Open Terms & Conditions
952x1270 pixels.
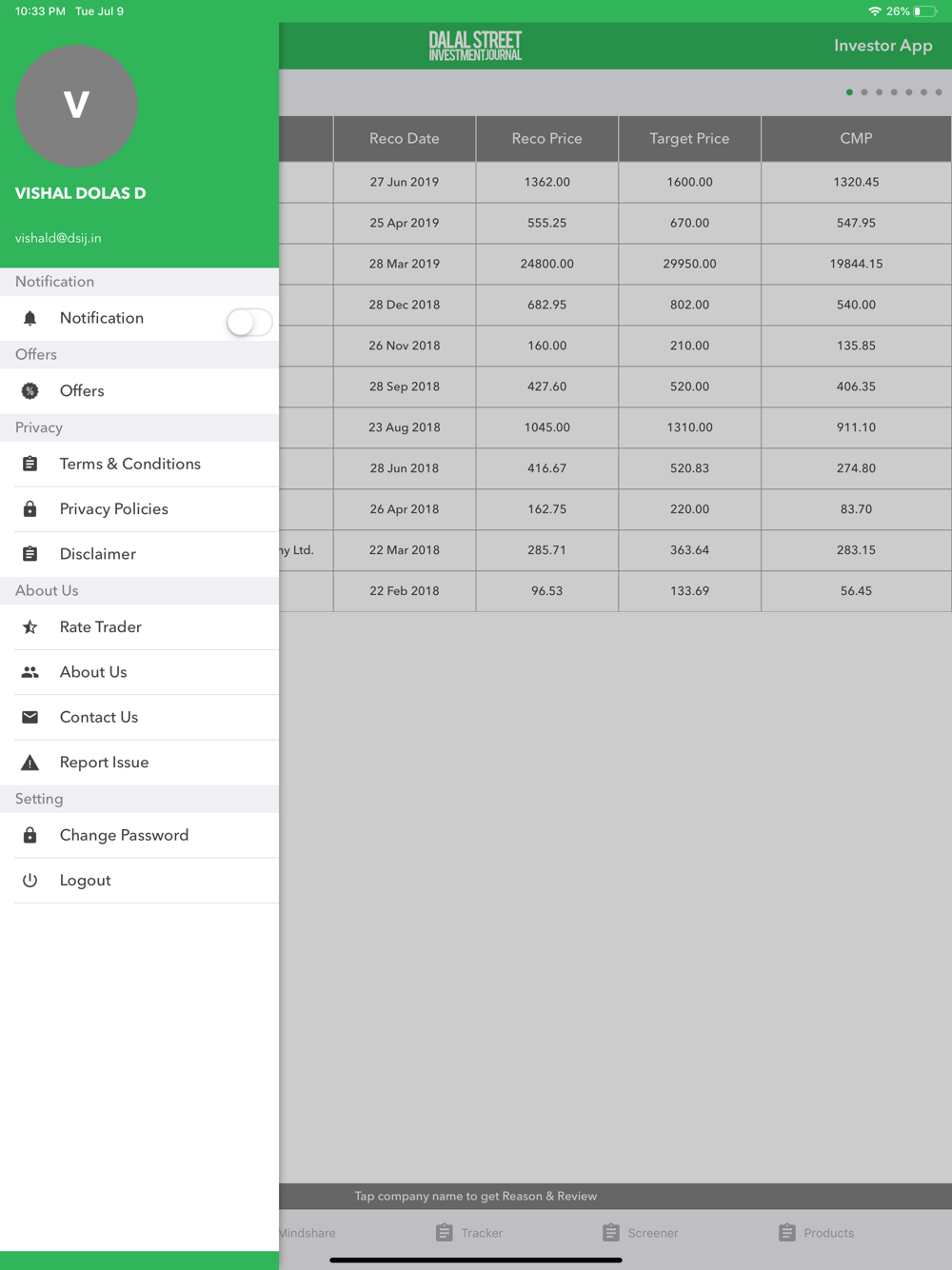point(139,464)
